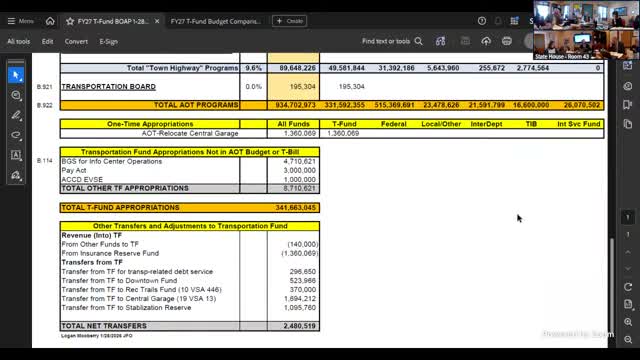Viewport: 640px width, 360px height.
Task: Open the apps grid icon
Action: 514,21
